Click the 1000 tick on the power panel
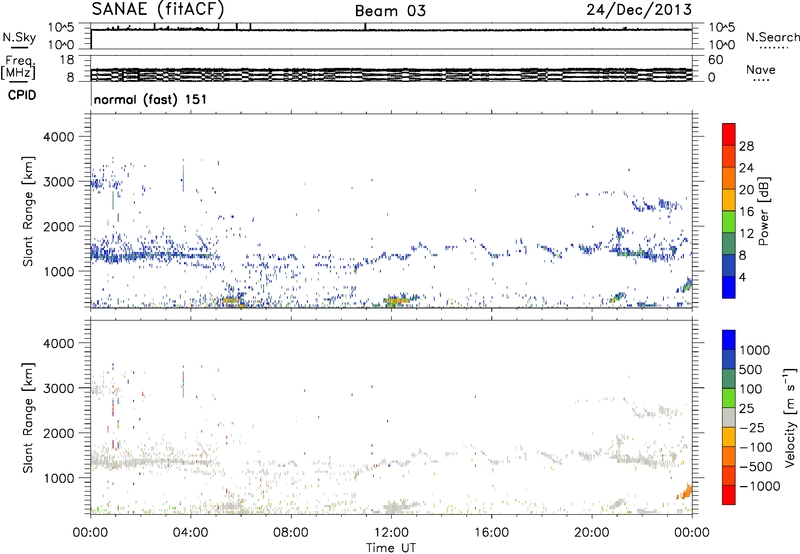 (58, 271)
